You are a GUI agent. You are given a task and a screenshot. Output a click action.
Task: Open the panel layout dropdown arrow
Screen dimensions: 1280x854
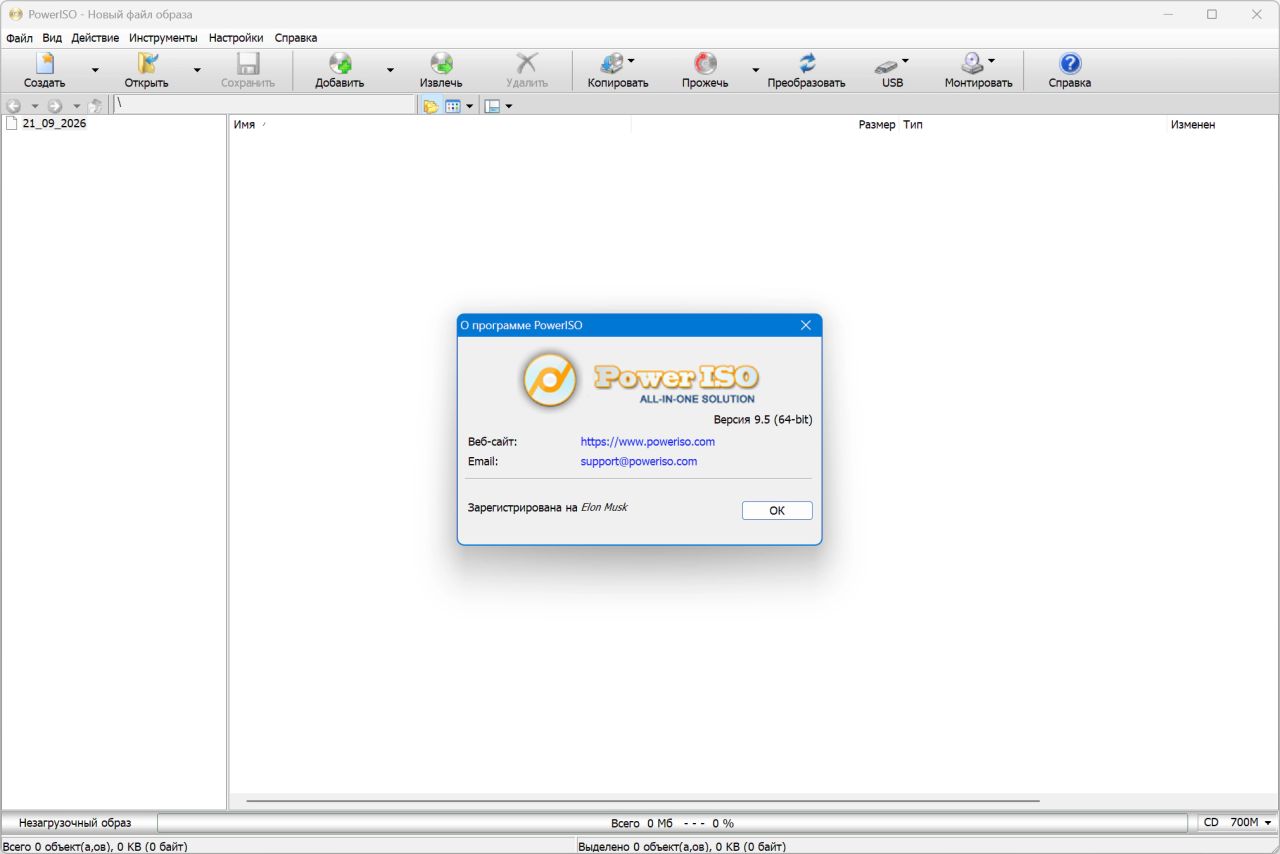[509, 106]
